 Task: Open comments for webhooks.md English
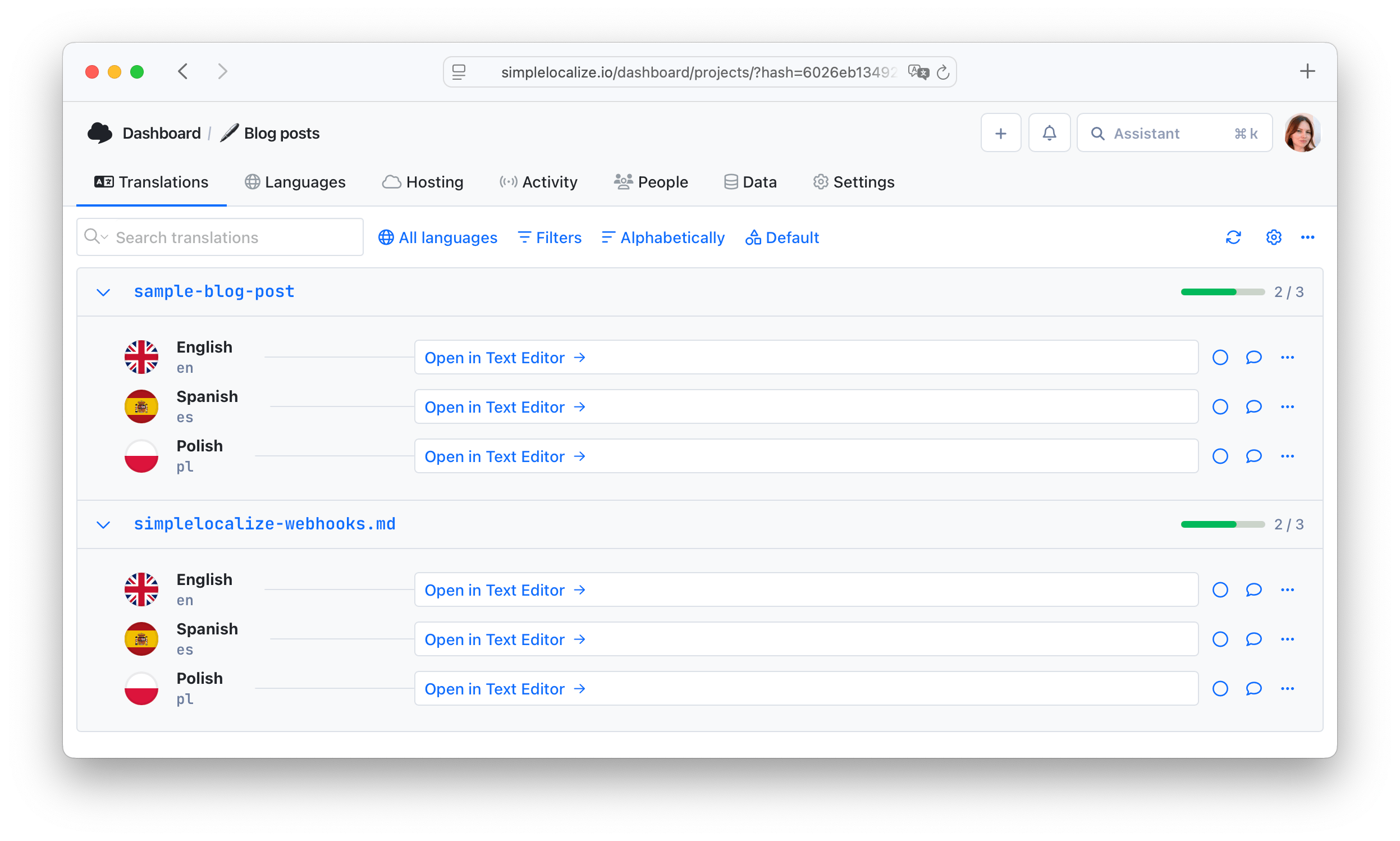pyautogui.click(x=1253, y=590)
